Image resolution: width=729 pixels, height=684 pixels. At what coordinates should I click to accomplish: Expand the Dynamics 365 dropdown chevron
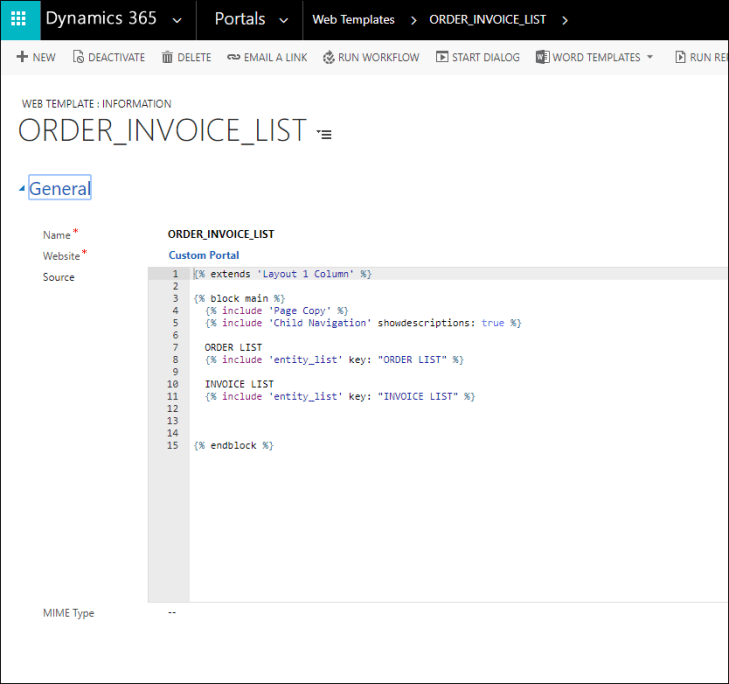coord(177,20)
